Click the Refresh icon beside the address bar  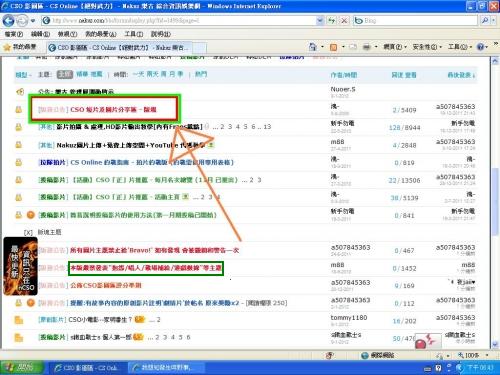331,21
